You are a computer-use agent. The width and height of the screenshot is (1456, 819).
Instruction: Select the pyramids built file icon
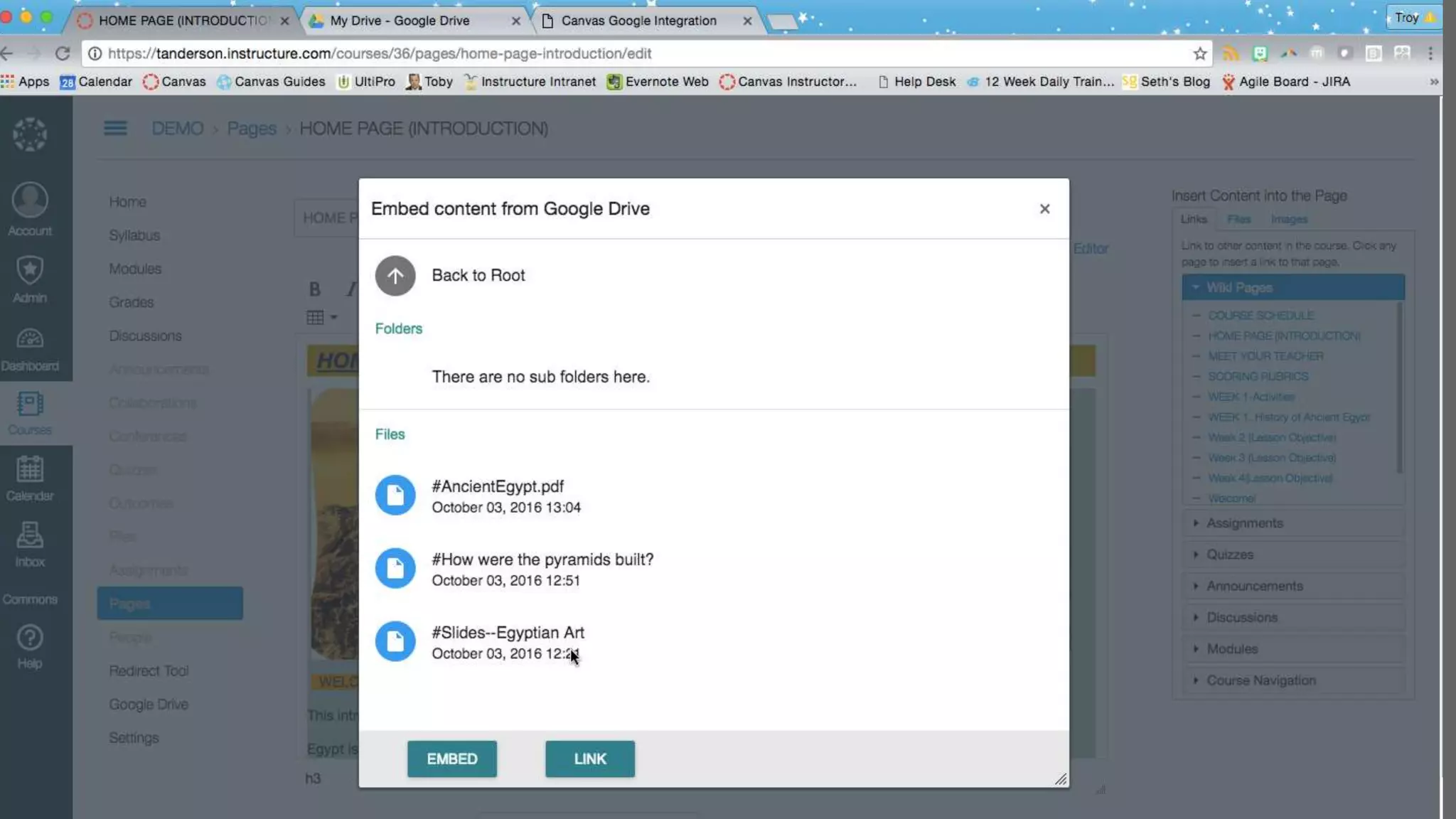click(395, 568)
